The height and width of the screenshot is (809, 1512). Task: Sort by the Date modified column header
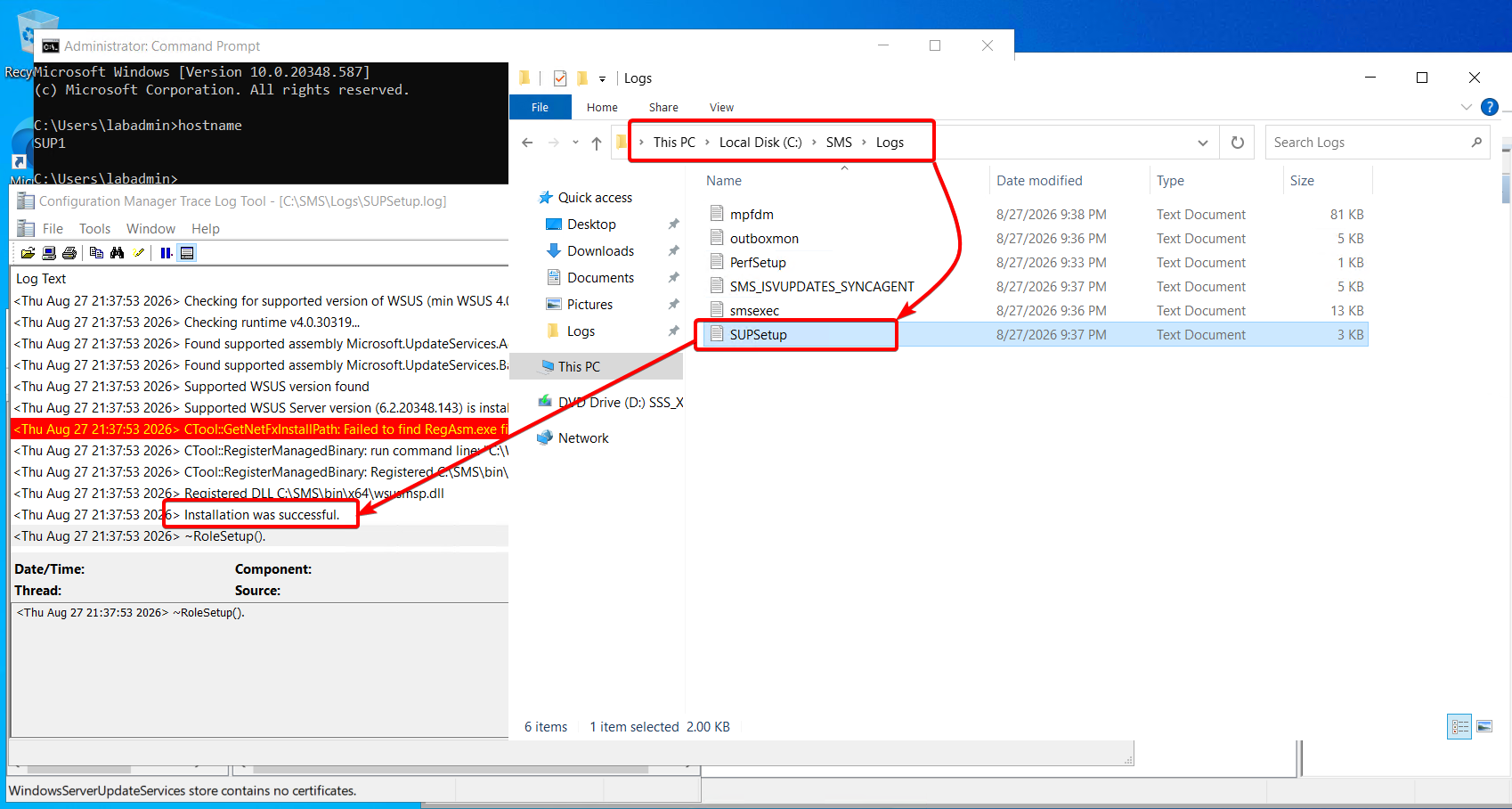tap(1039, 181)
